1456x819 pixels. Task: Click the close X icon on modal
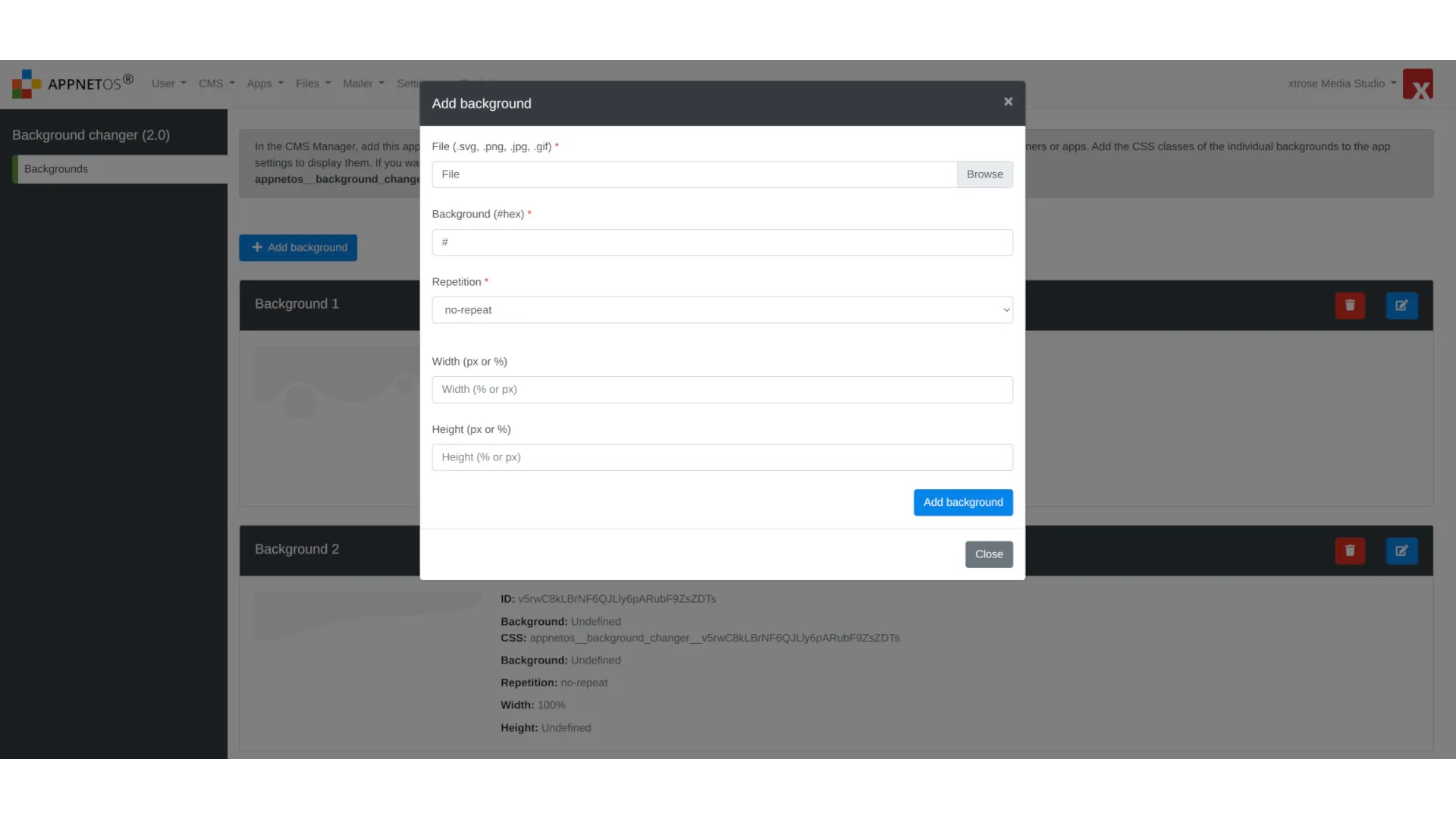[1008, 100]
